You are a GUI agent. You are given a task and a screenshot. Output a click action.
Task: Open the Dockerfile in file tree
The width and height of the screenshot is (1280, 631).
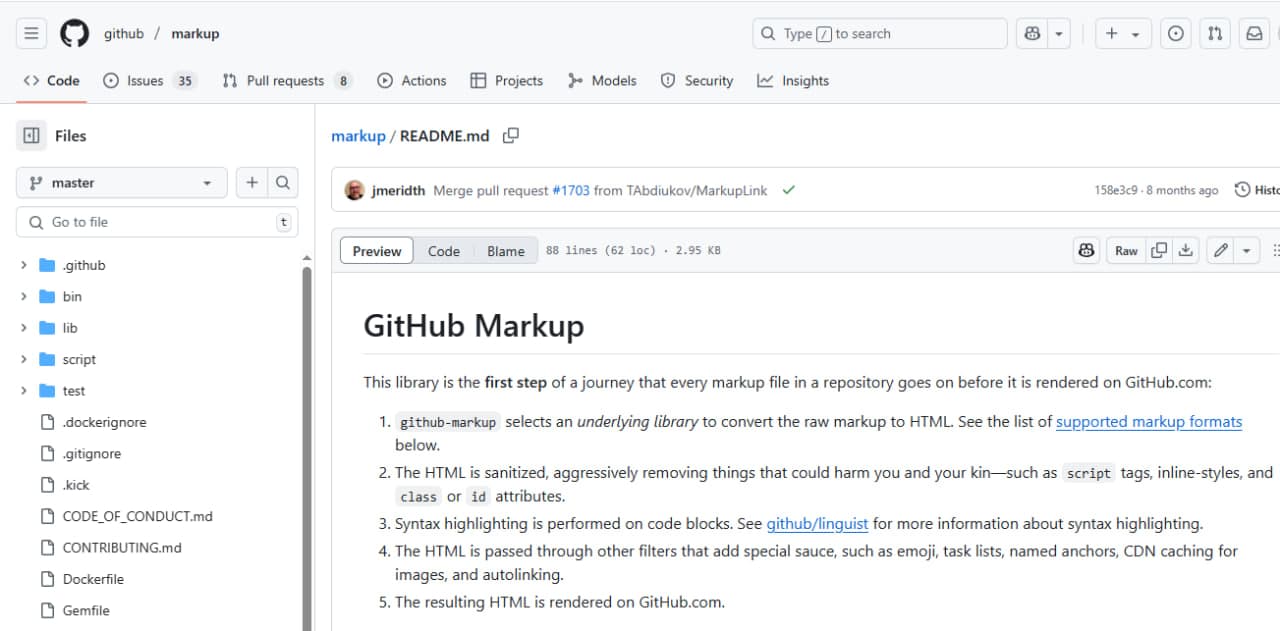(93, 579)
